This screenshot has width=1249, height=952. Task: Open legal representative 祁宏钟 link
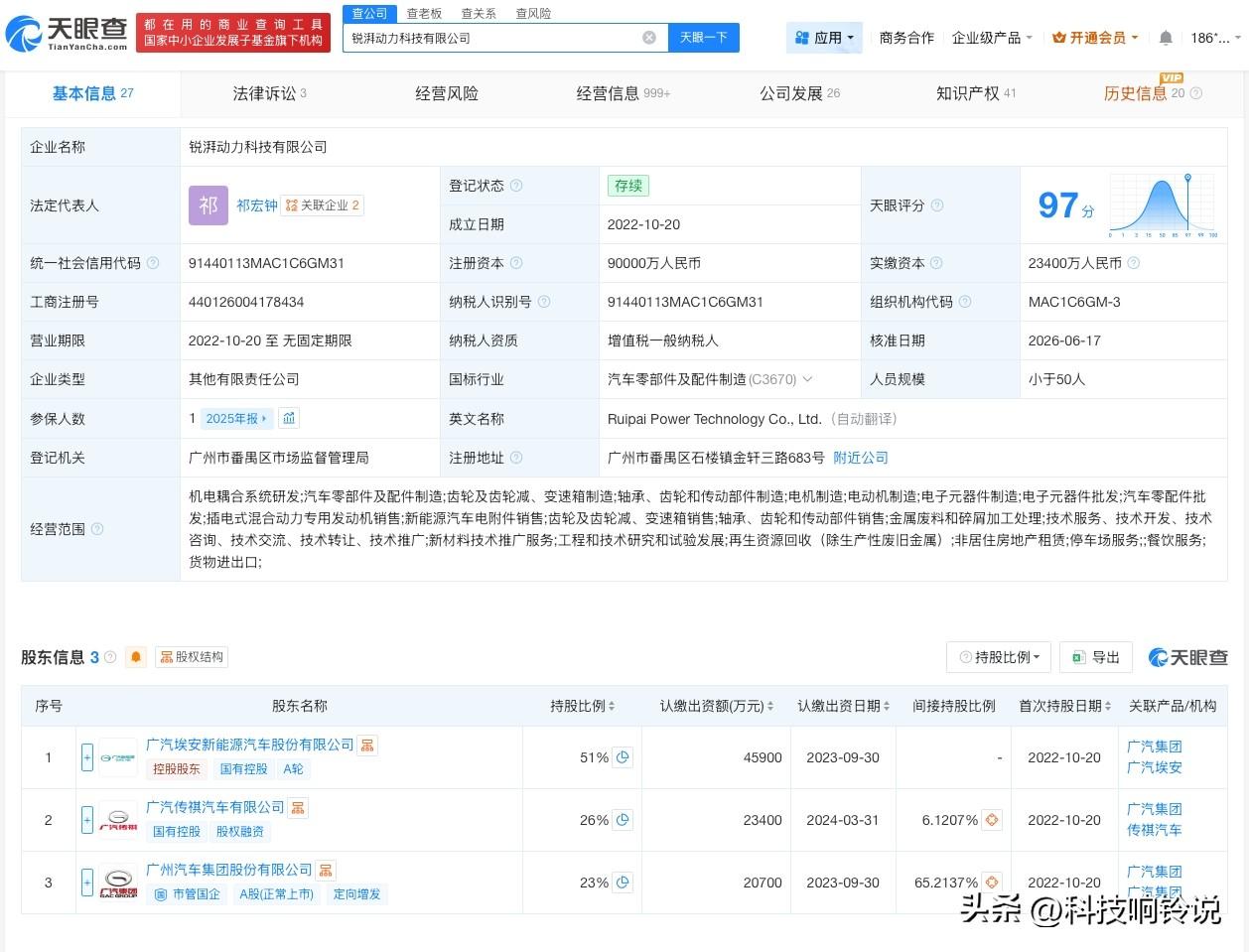[256, 205]
